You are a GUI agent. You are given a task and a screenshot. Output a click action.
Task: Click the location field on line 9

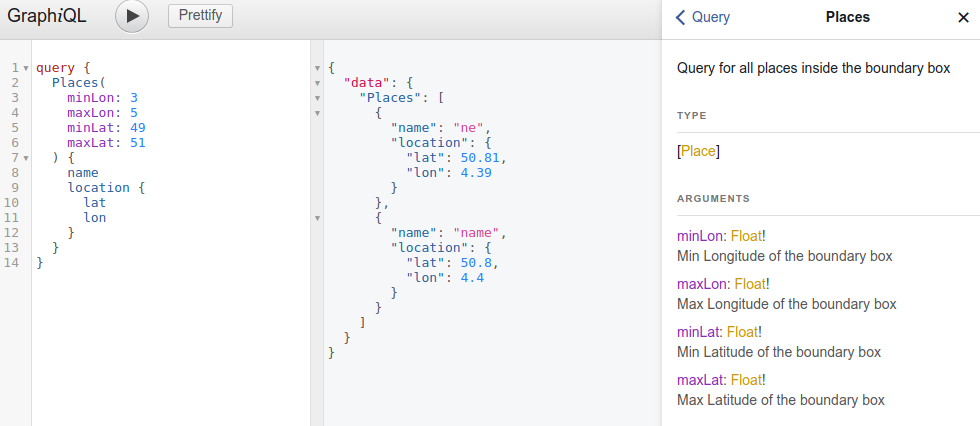click(99, 187)
